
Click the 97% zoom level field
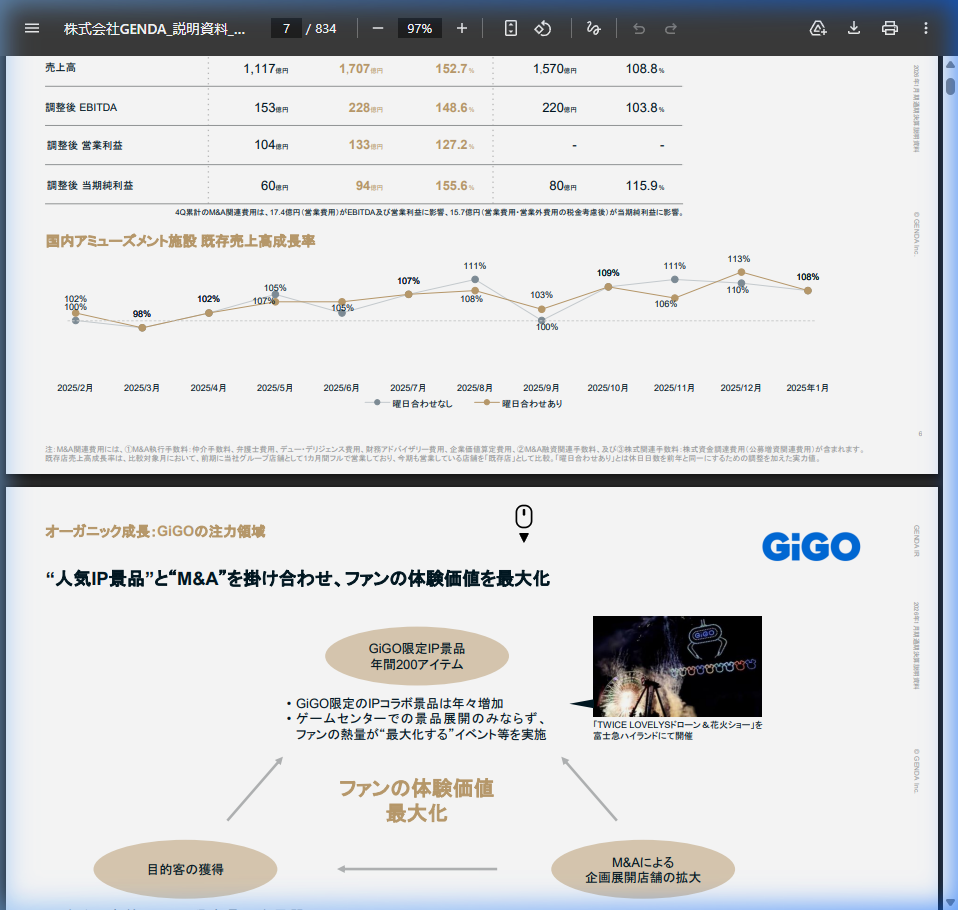(x=419, y=28)
